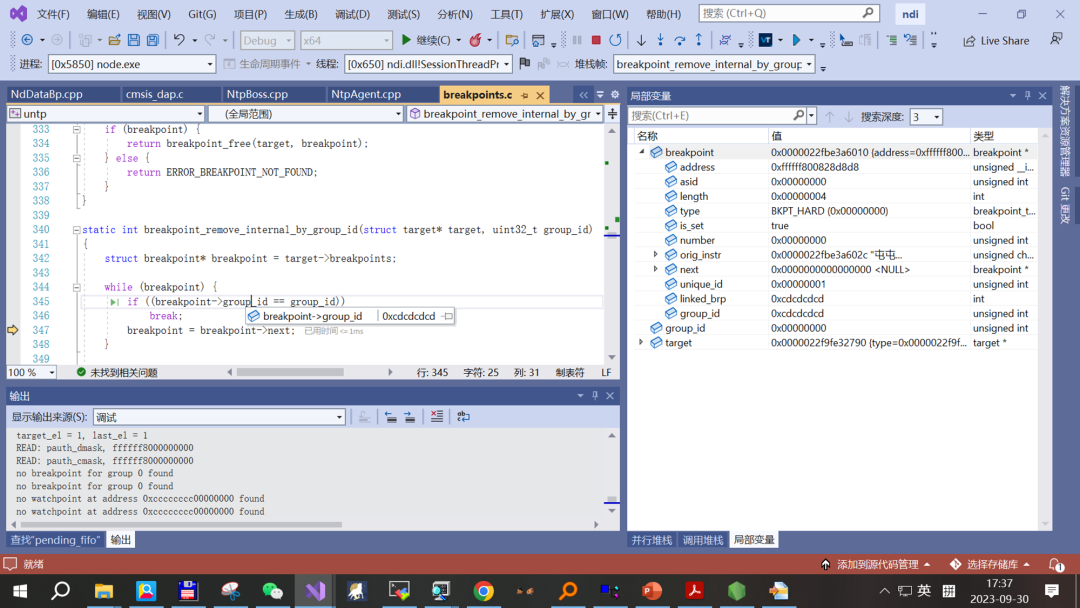The width and height of the screenshot is (1080, 608).
Task: Open the feedback person icon at top right
Action: click(1056, 40)
